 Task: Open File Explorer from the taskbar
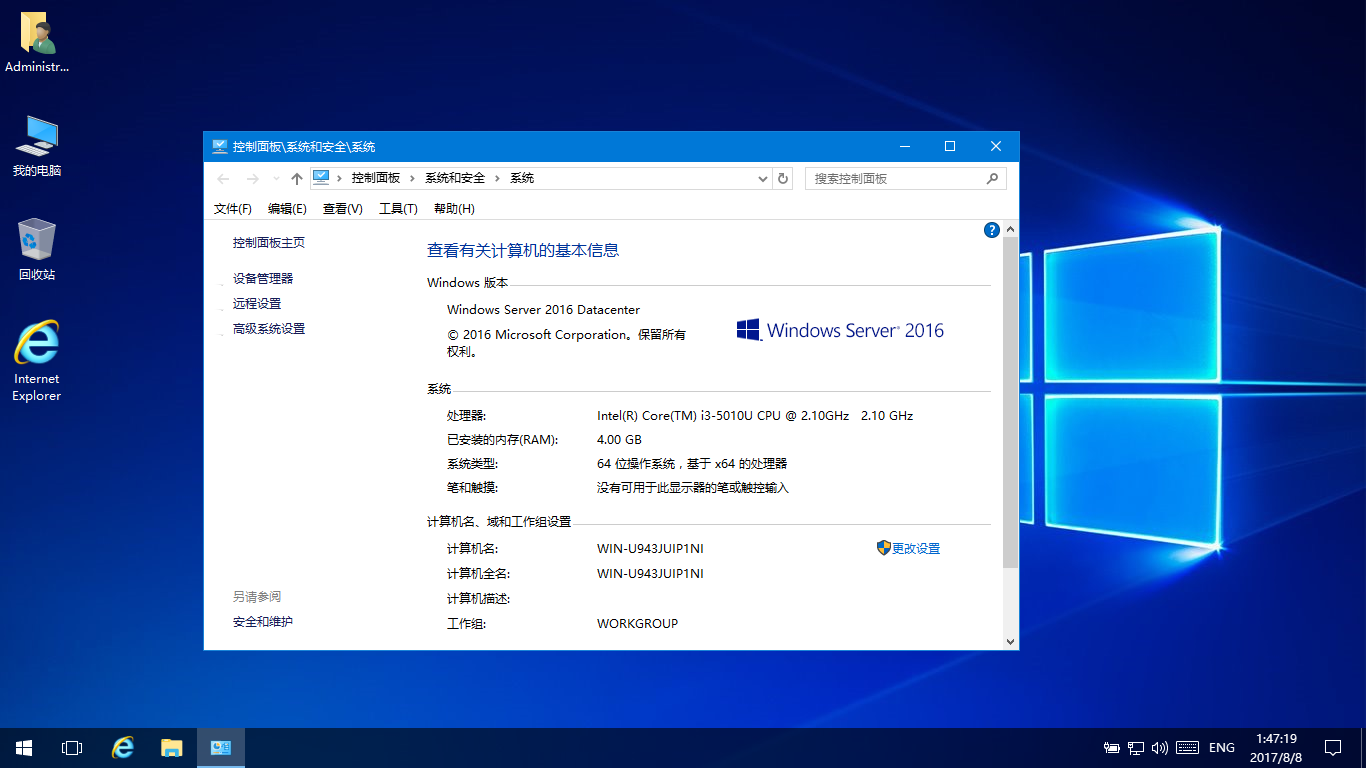172,748
